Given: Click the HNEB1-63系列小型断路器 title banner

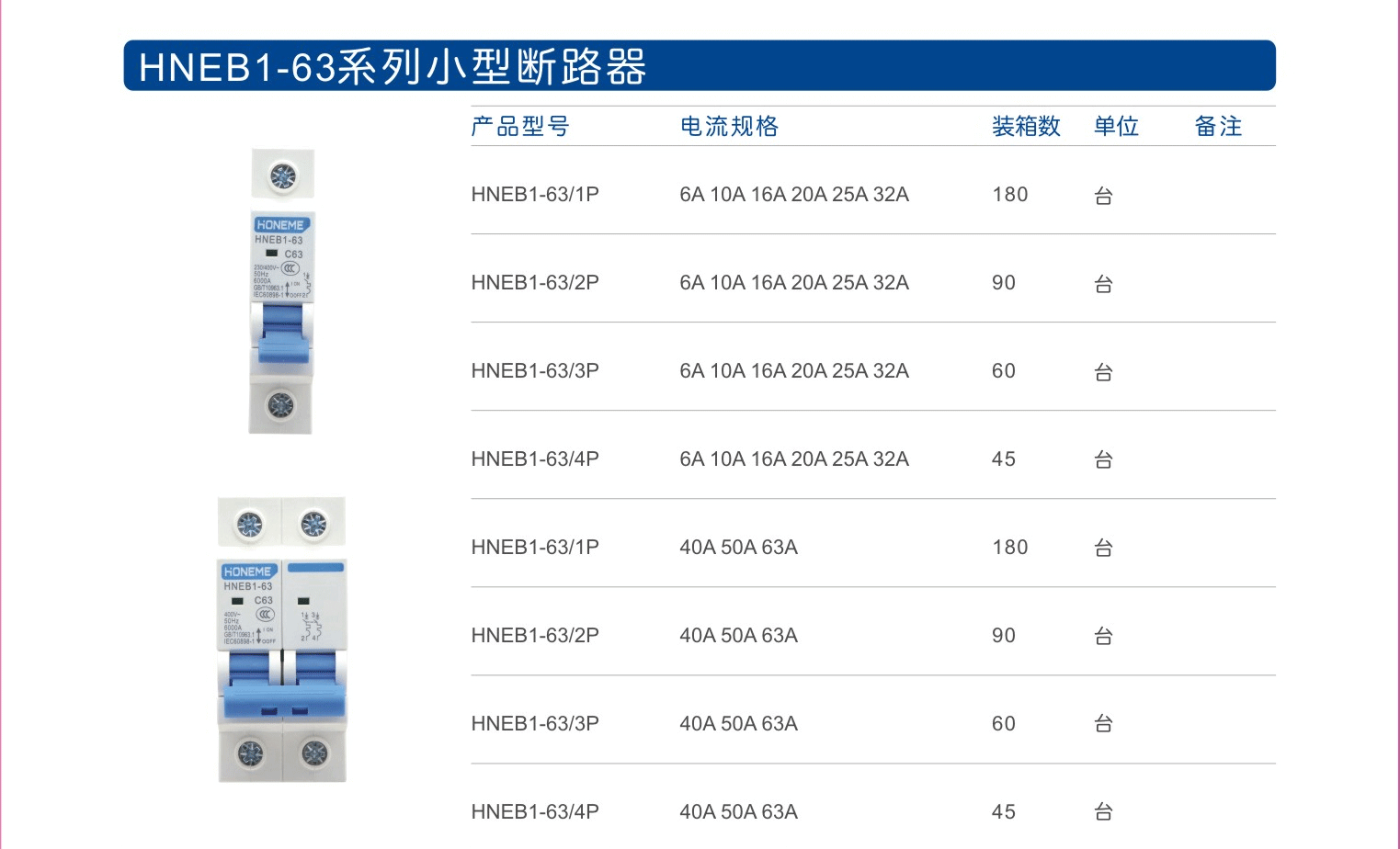Looking at the screenshot, I should click(700, 65).
